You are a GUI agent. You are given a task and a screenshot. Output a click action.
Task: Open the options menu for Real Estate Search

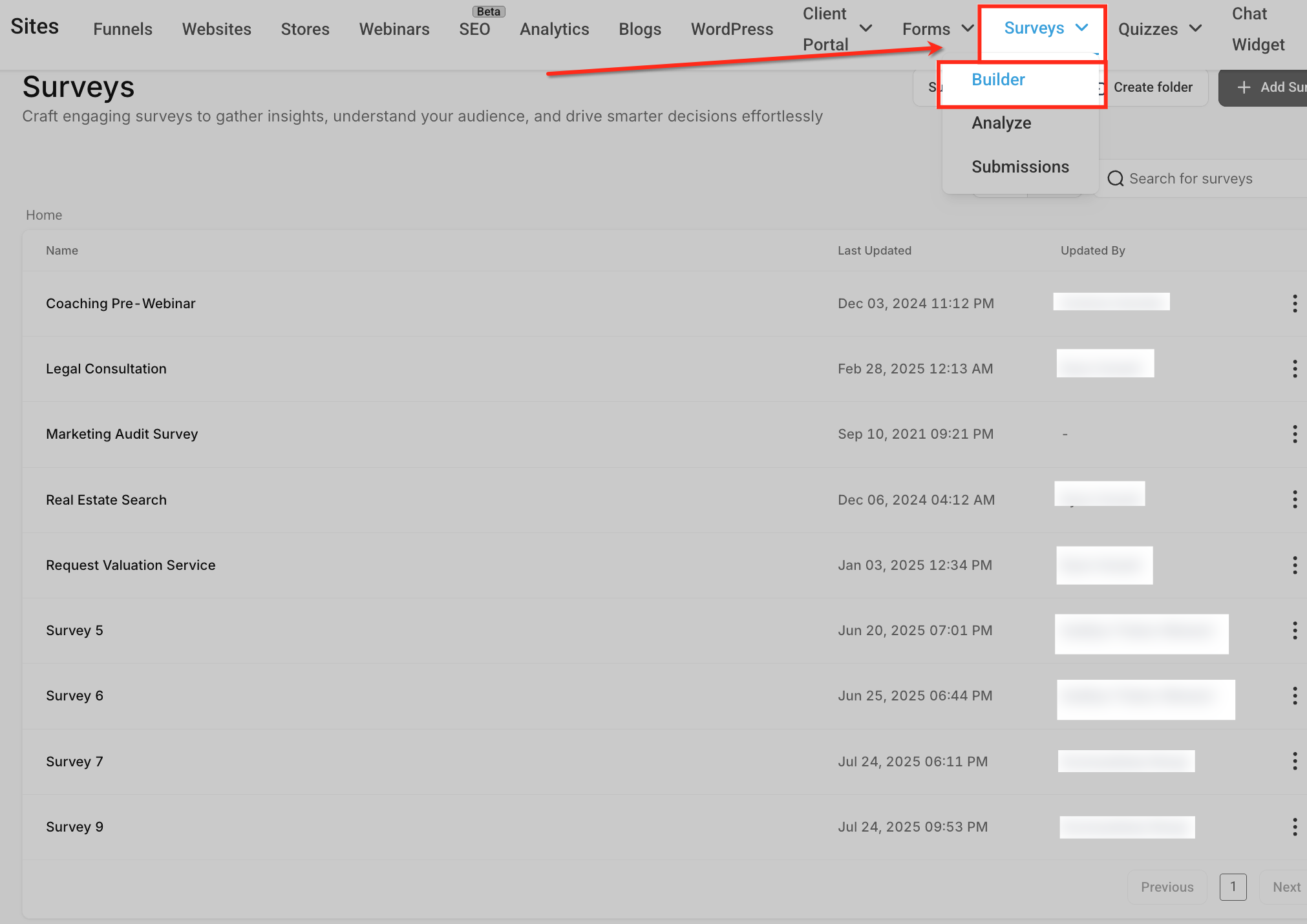1295,499
